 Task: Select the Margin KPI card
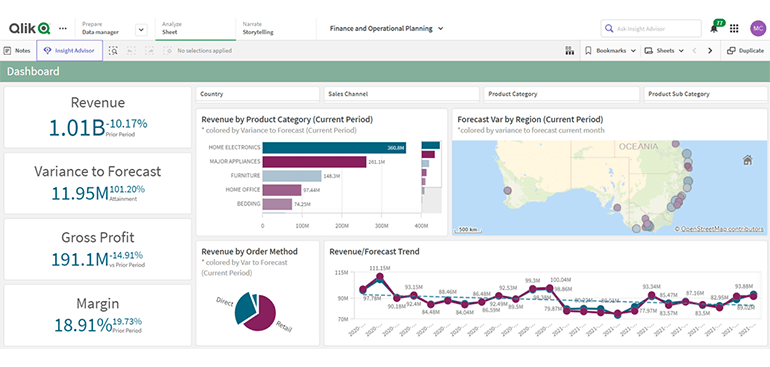(98, 315)
